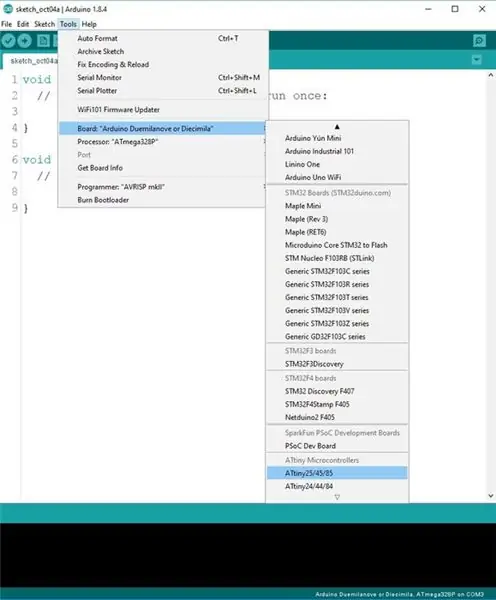Open the Edit menu
496x600 pixels.
(x=23, y=24)
